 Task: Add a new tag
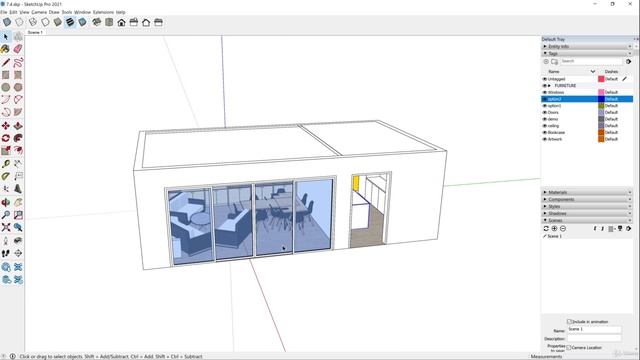(546, 61)
